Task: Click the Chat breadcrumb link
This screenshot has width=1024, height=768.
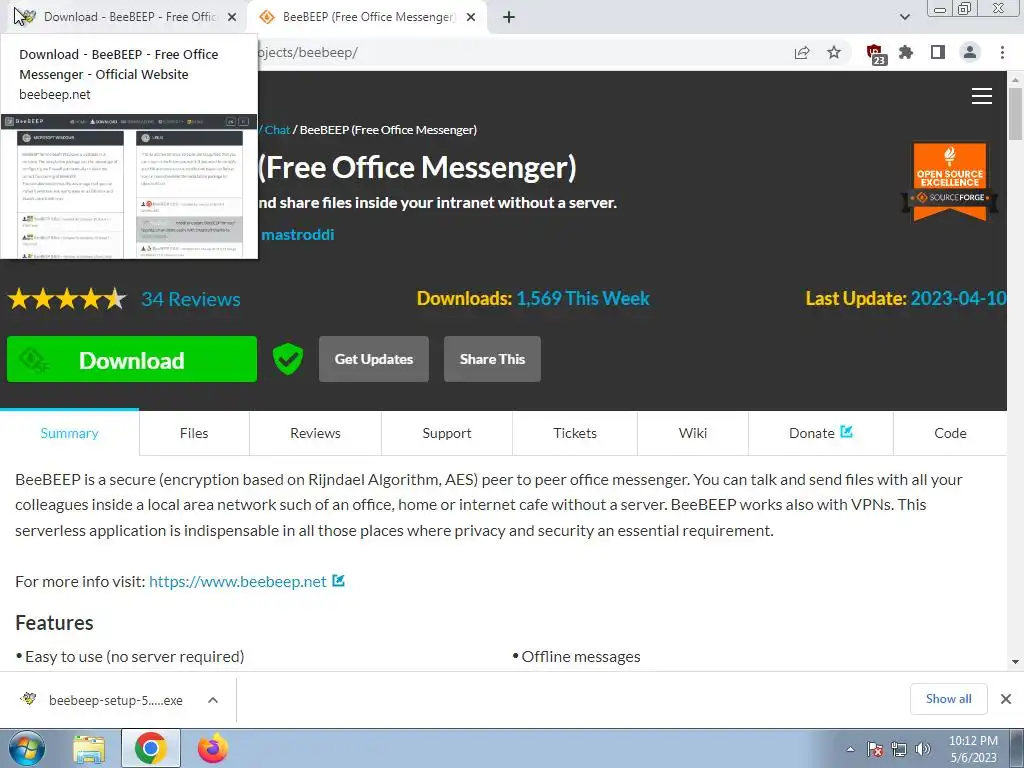Action: click(x=277, y=130)
